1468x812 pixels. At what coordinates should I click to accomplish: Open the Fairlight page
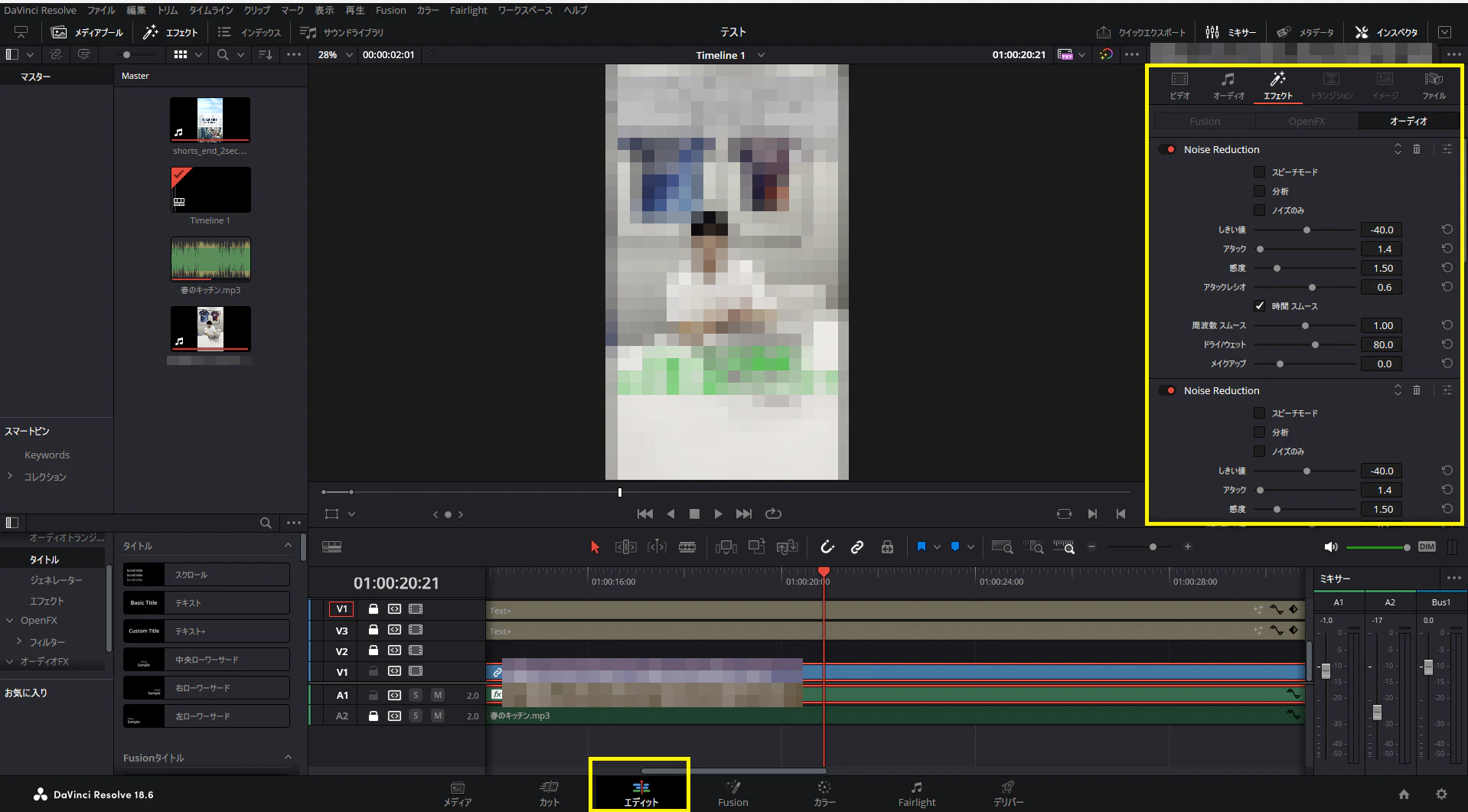pos(916,794)
